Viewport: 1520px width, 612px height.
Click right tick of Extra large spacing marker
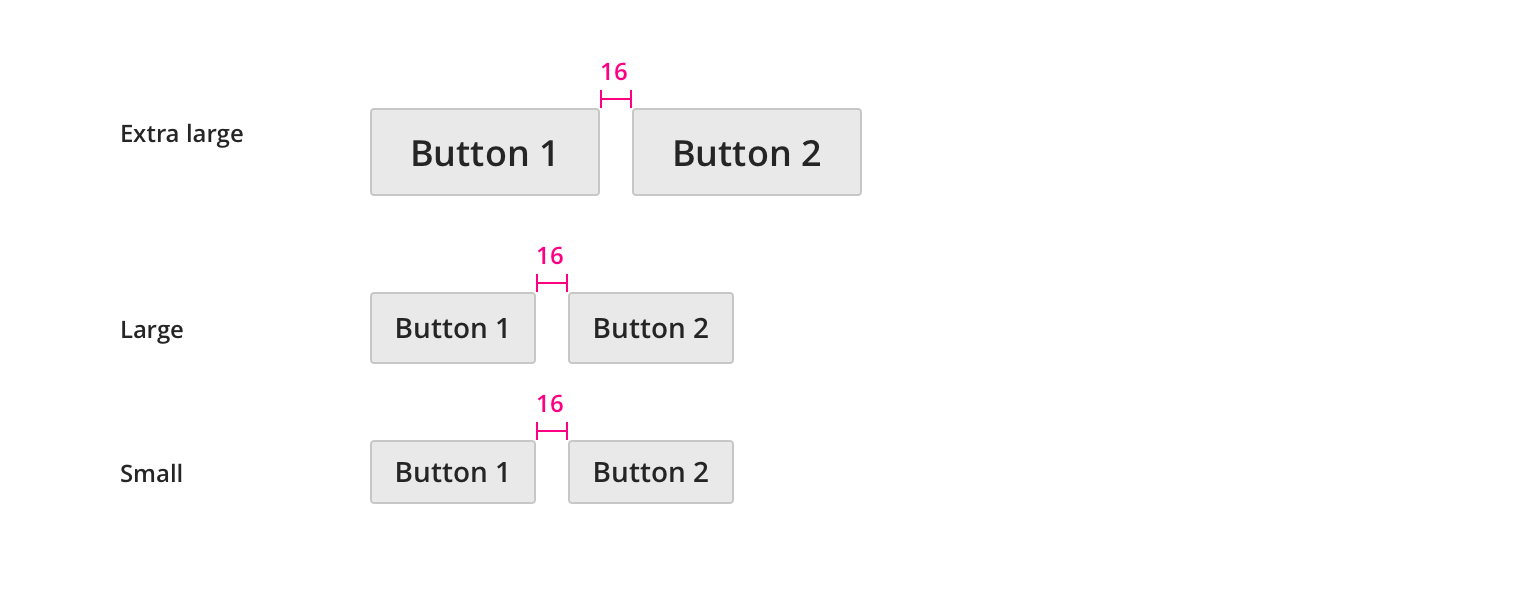coord(631,98)
